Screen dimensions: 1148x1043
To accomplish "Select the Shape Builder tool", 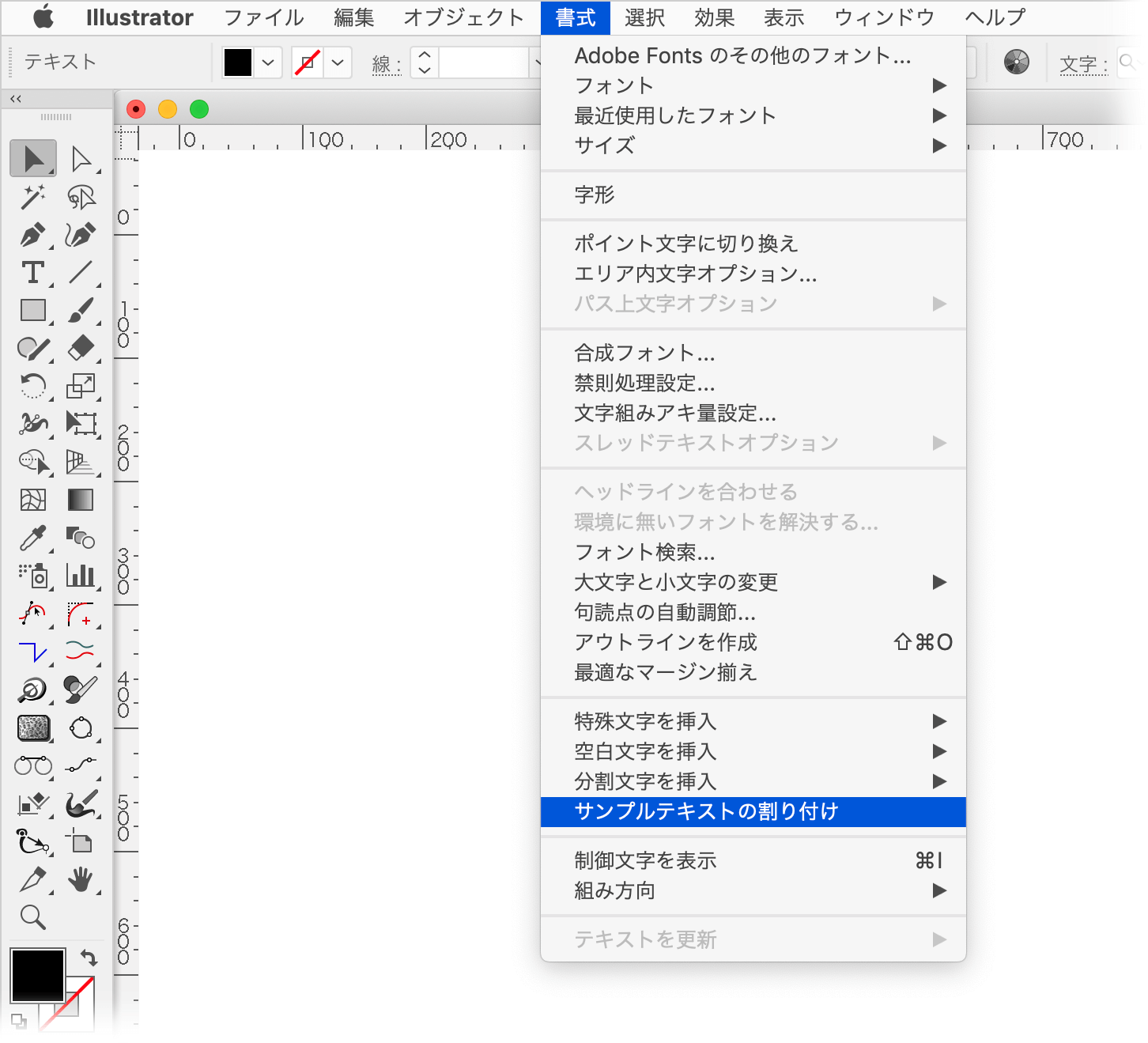I will [x=33, y=462].
